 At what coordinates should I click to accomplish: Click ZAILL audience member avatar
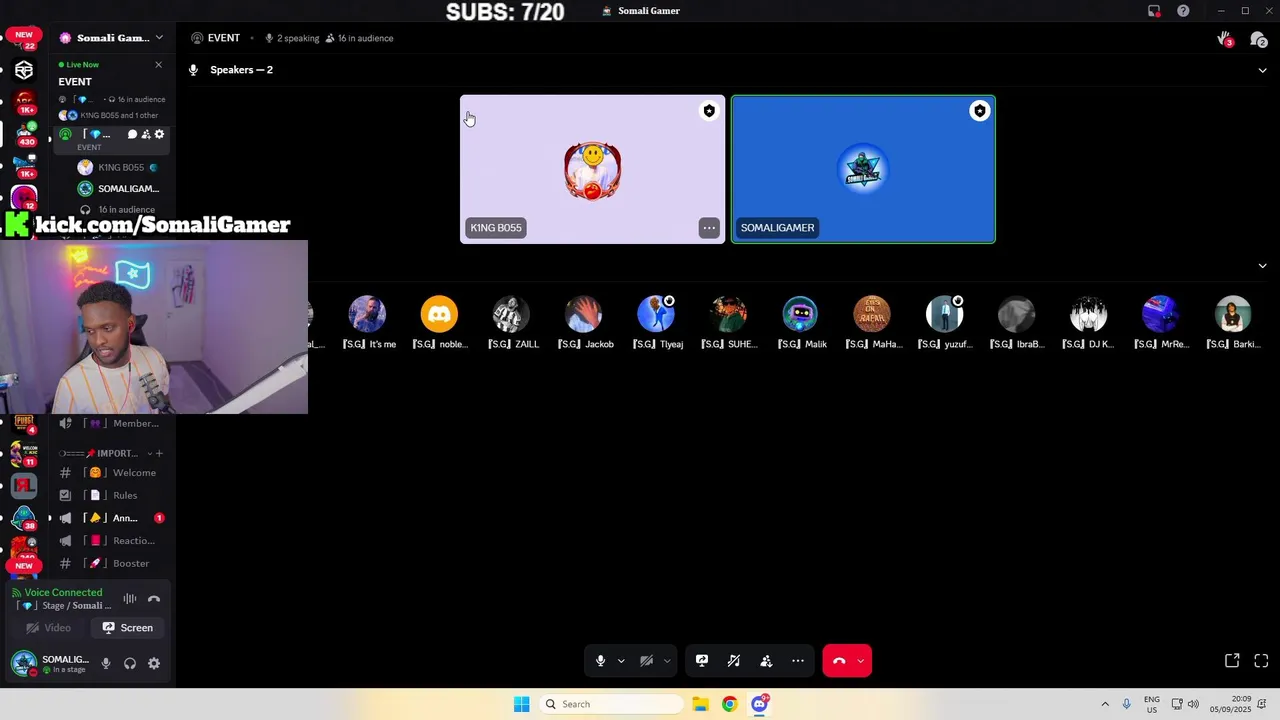pos(511,314)
